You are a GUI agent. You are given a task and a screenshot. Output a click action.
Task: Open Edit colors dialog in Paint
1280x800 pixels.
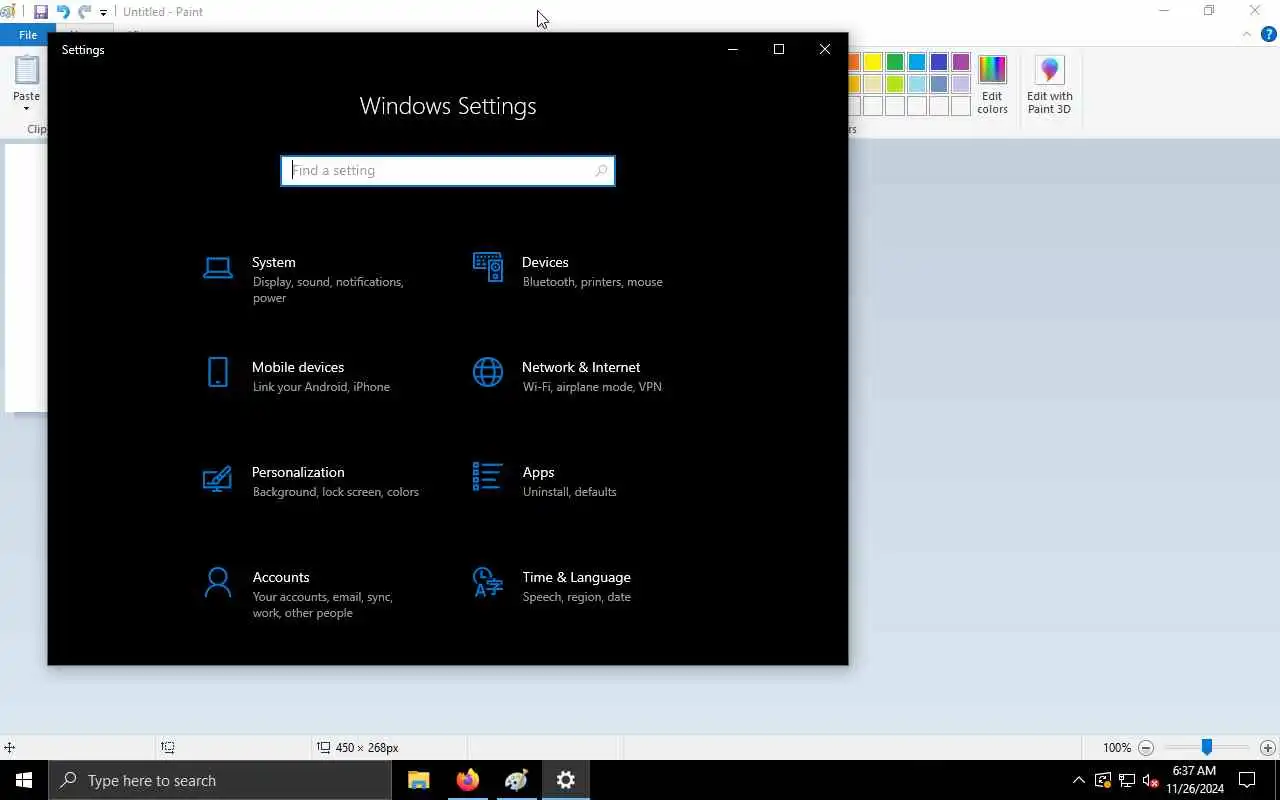point(992,85)
